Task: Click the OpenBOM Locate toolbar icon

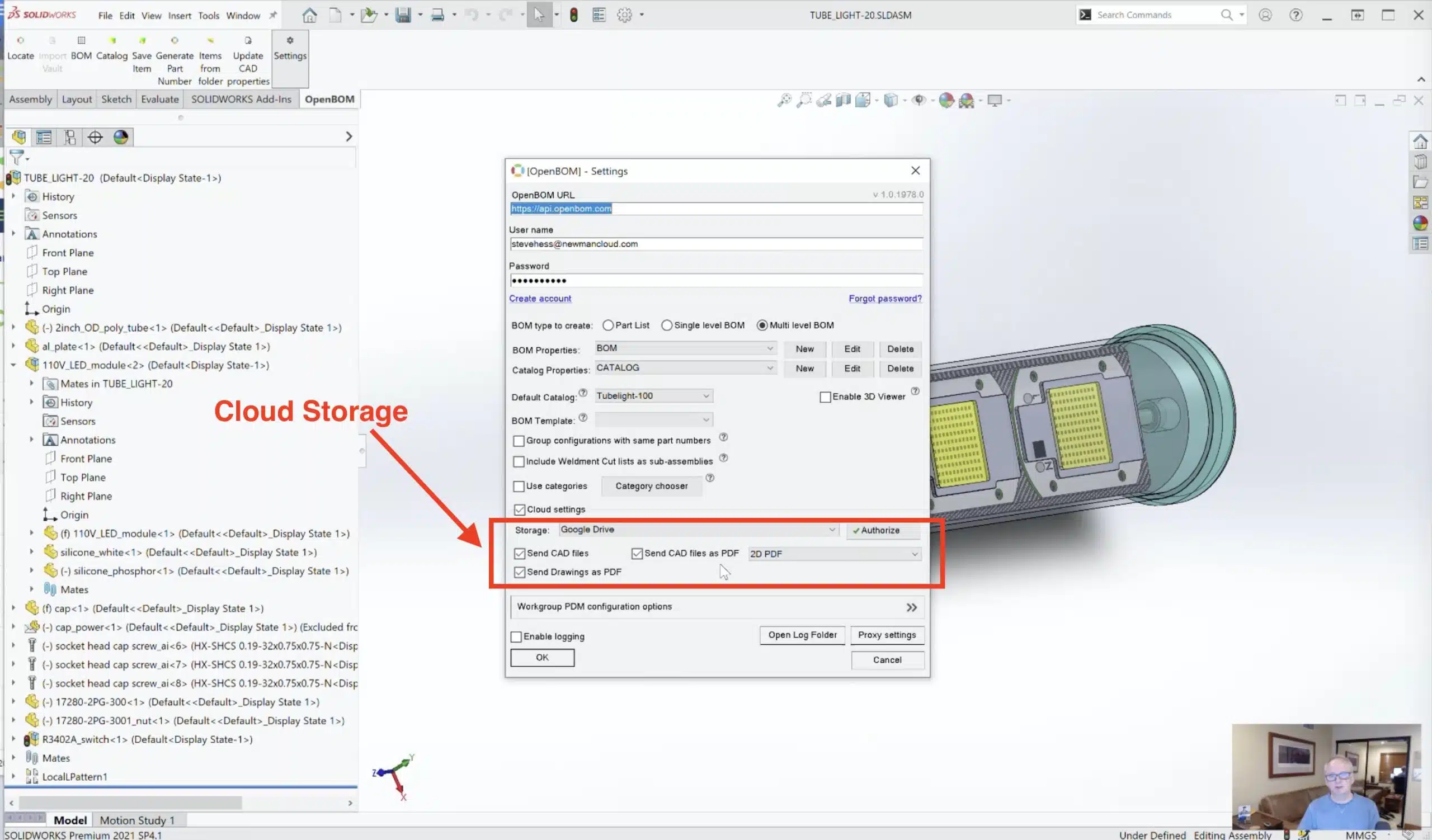Action: coord(21,41)
